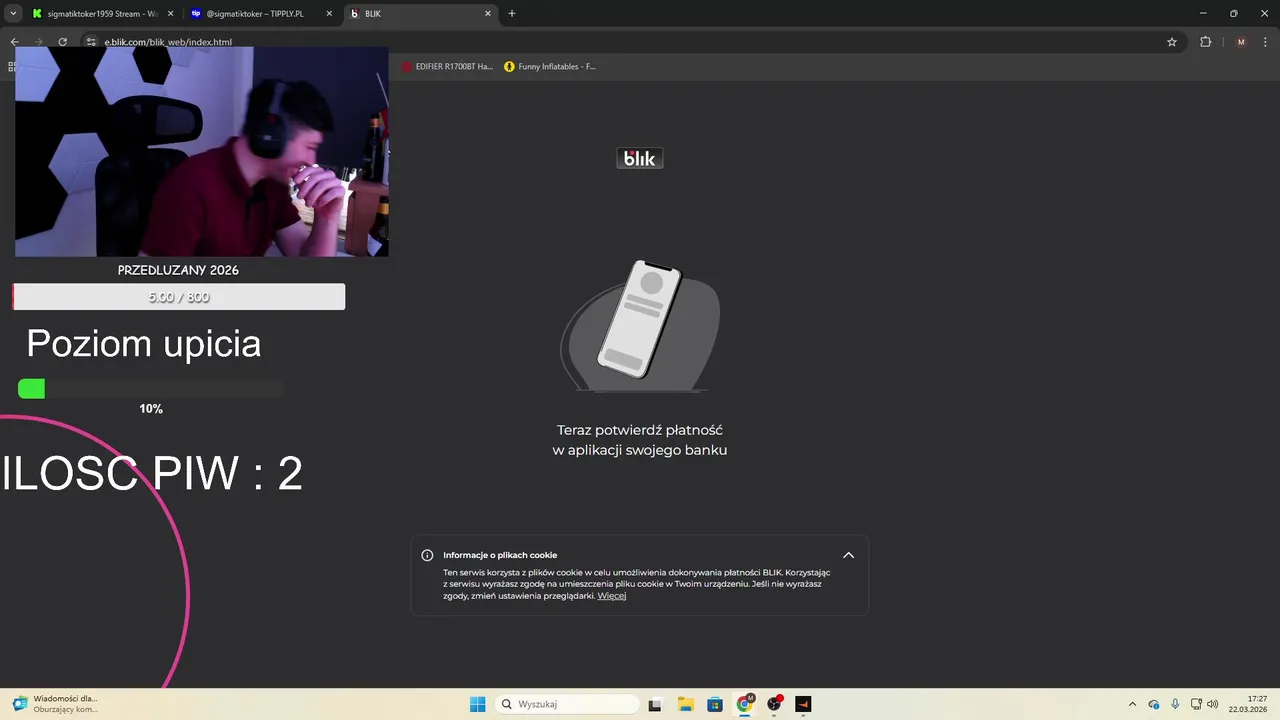The height and width of the screenshot is (720, 1280).
Task: Open a new browser tab
Action: pos(512,14)
